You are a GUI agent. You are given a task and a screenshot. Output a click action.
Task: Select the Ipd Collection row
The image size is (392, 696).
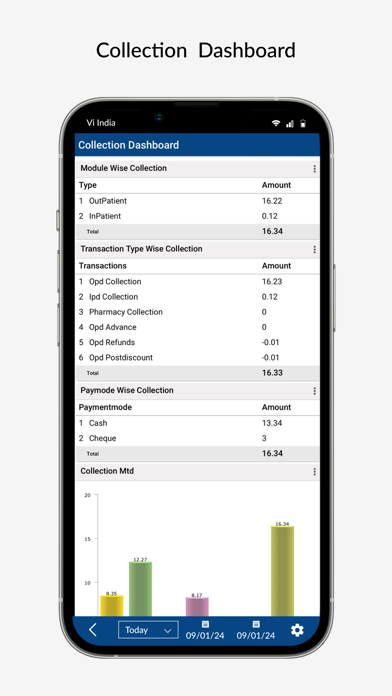pyautogui.click(x=198, y=297)
